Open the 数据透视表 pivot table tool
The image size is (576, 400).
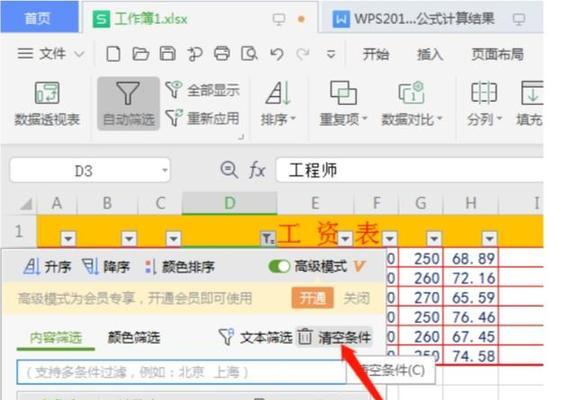point(47,103)
